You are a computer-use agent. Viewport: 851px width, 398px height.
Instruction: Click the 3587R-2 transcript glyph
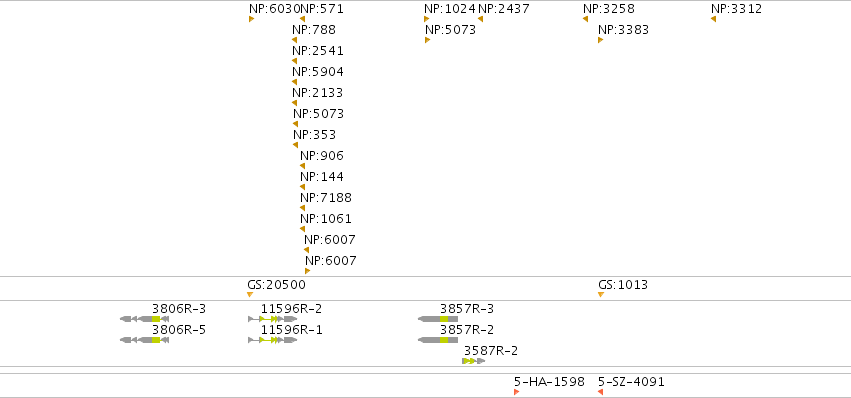click(x=474, y=361)
